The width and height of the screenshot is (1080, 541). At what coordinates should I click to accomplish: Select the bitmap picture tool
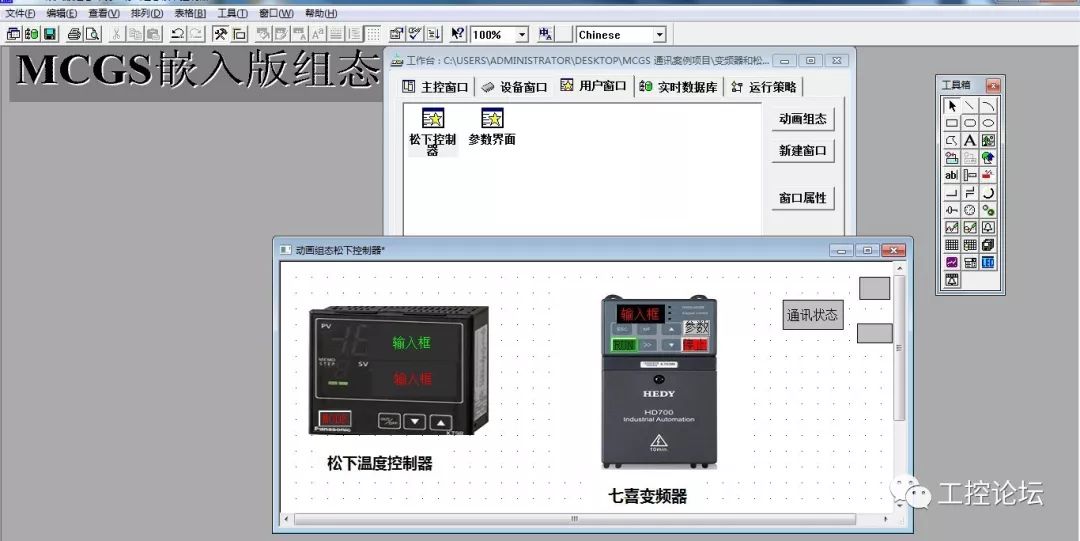[x=988, y=141]
